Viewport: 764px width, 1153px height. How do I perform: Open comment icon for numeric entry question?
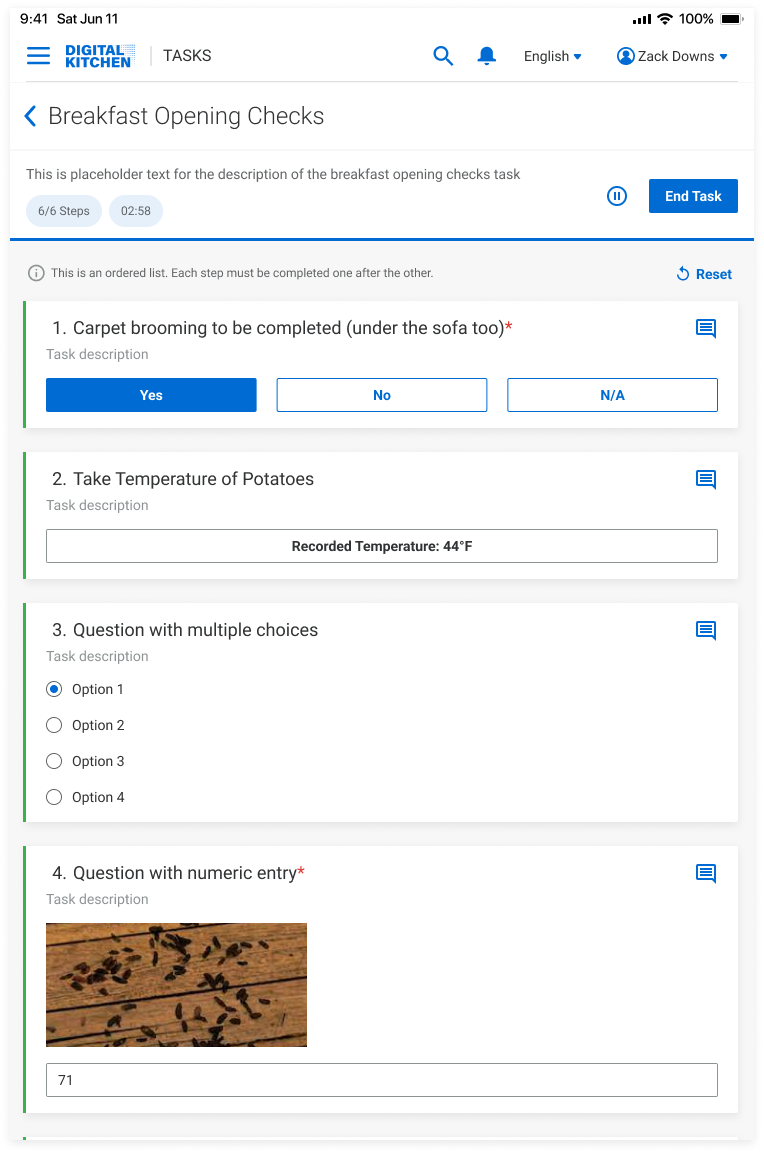[706, 873]
